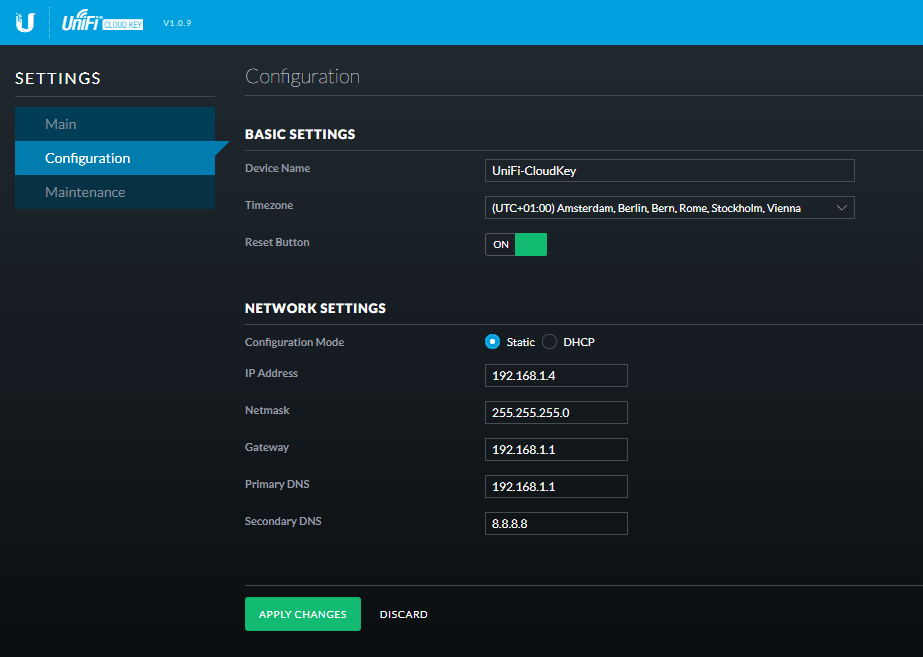
Task: Toggle the Reset Button switch off
Action: [x=516, y=244]
